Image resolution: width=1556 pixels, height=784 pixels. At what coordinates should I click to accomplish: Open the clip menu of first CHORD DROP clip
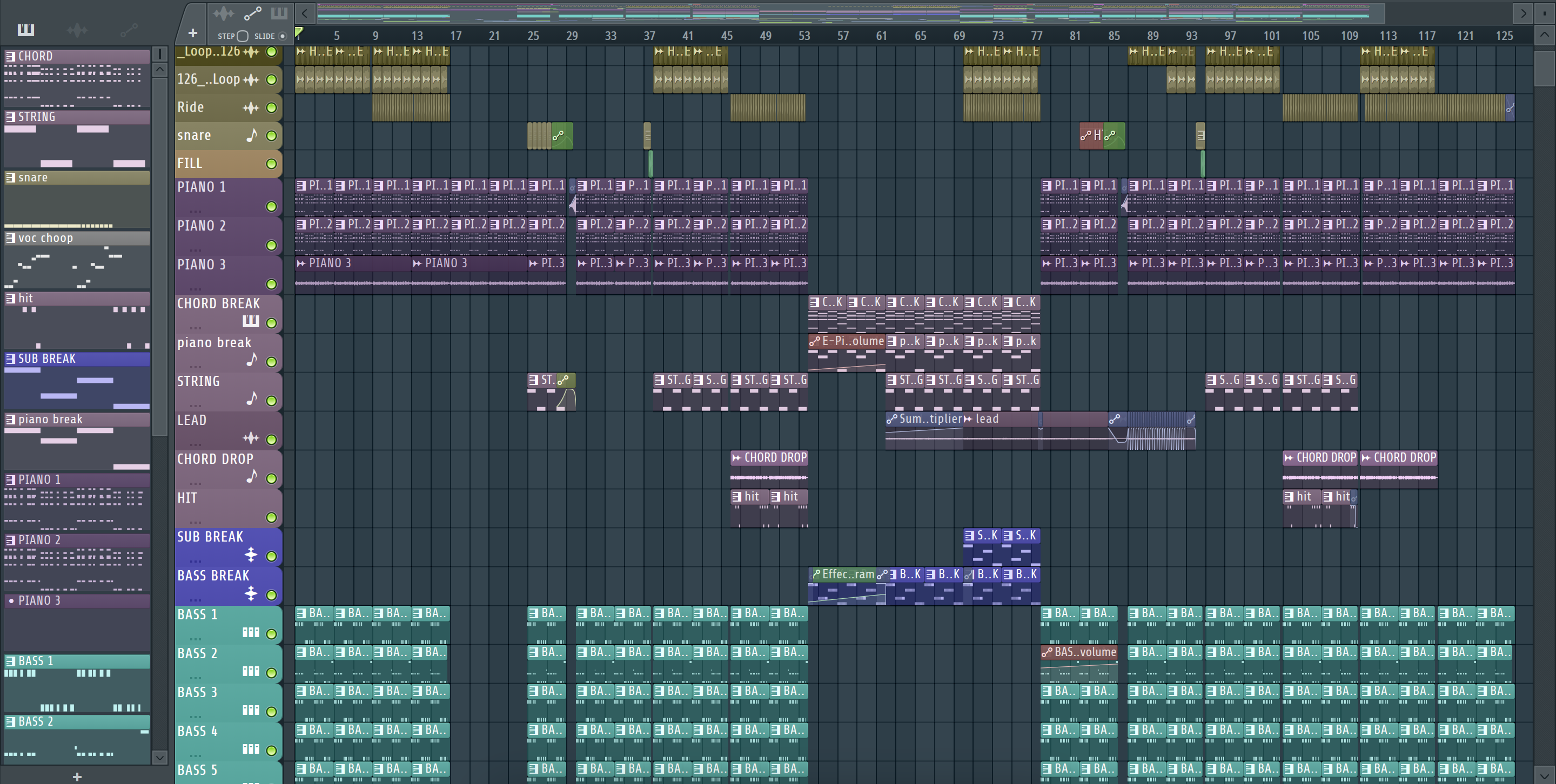point(736,457)
